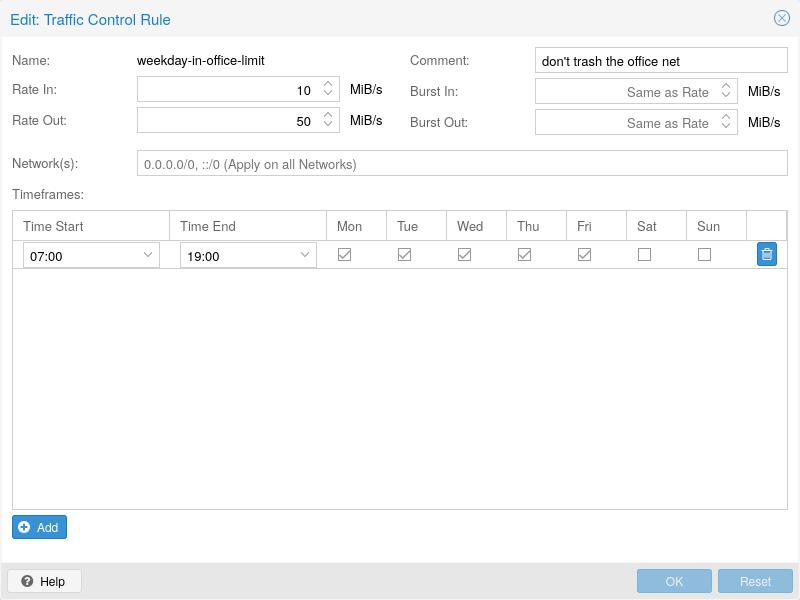Toggle the Mon checkbox
Image resolution: width=800 pixels, height=600 pixels.
pos(345,255)
